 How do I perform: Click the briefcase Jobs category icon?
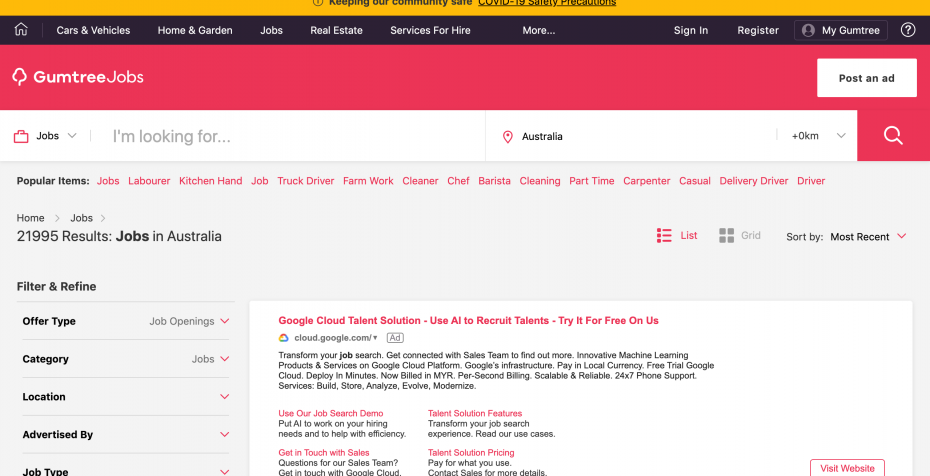tap(21, 136)
